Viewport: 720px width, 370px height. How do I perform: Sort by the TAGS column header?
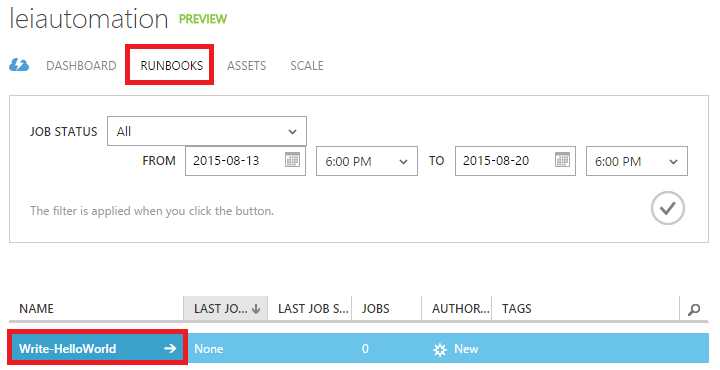tap(517, 308)
